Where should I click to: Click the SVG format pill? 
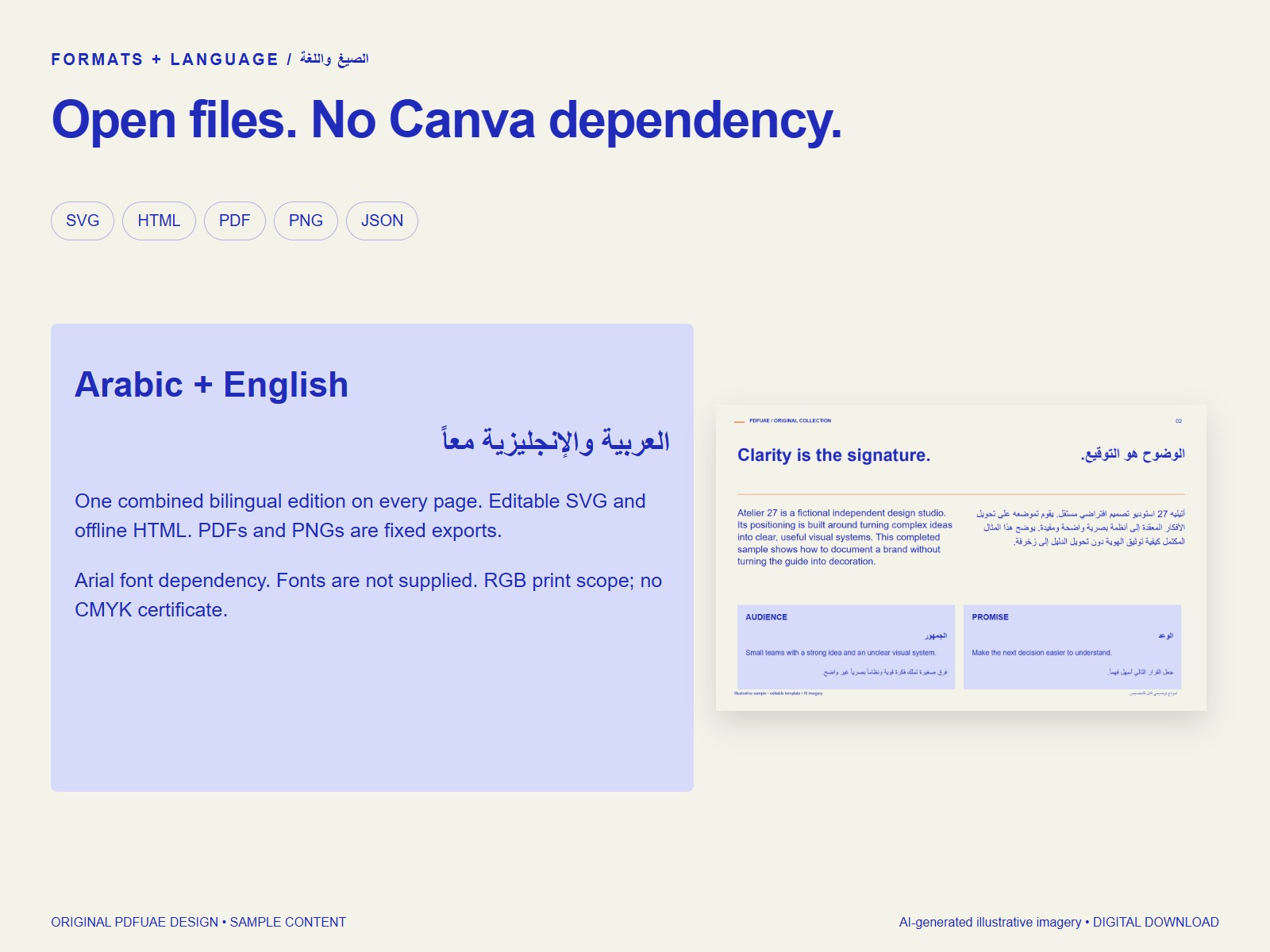[83, 221]
